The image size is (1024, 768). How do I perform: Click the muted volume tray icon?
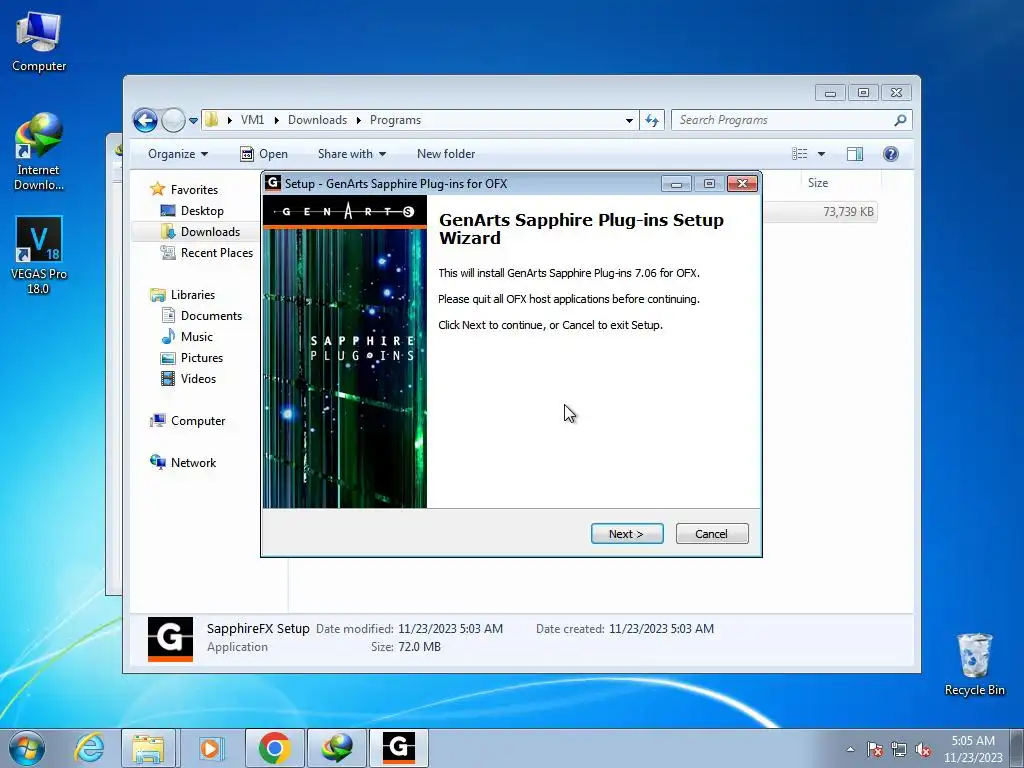923,749
